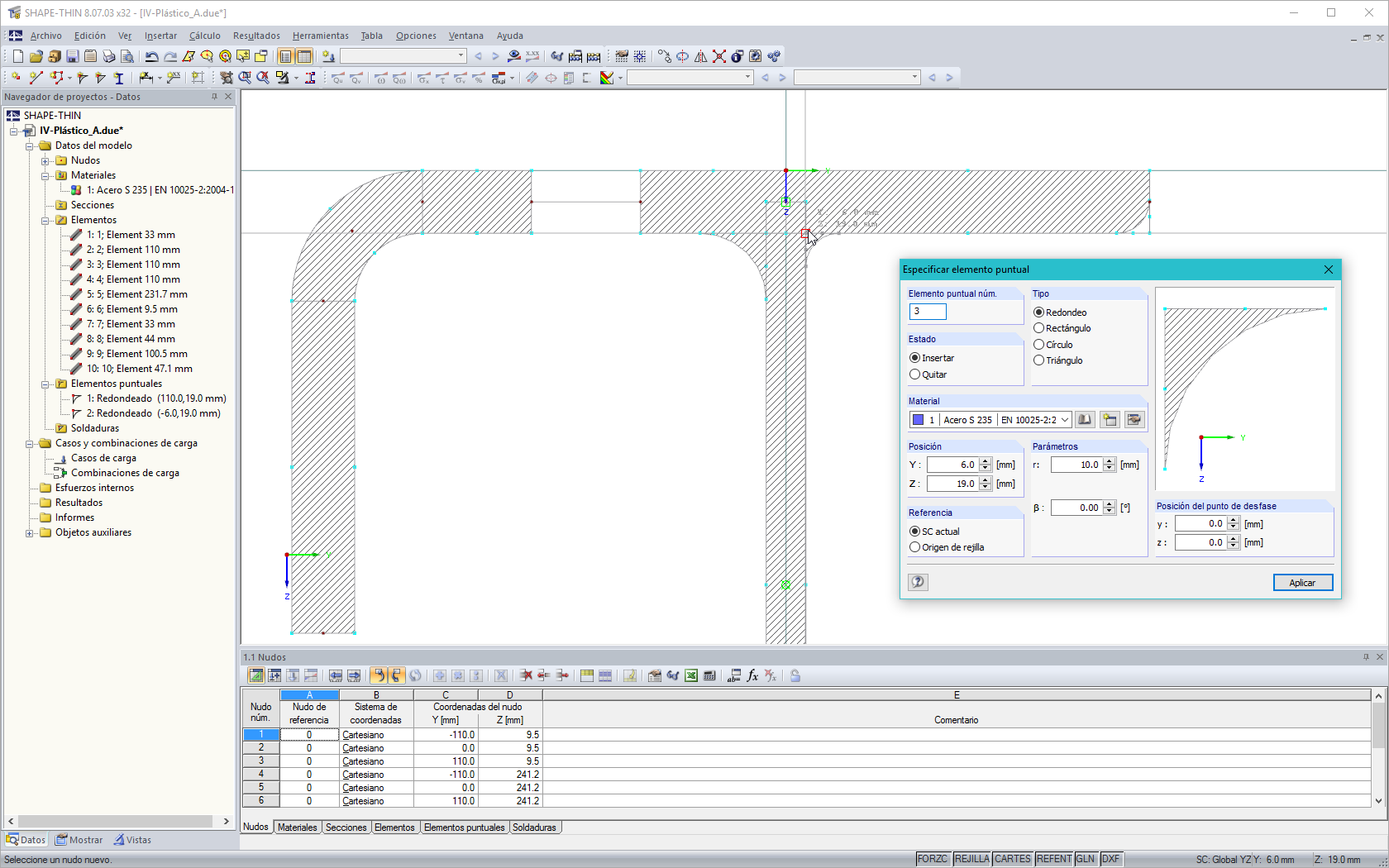1389x868 pixels.
Task: Open the Archivo menu
Action: 46,36
